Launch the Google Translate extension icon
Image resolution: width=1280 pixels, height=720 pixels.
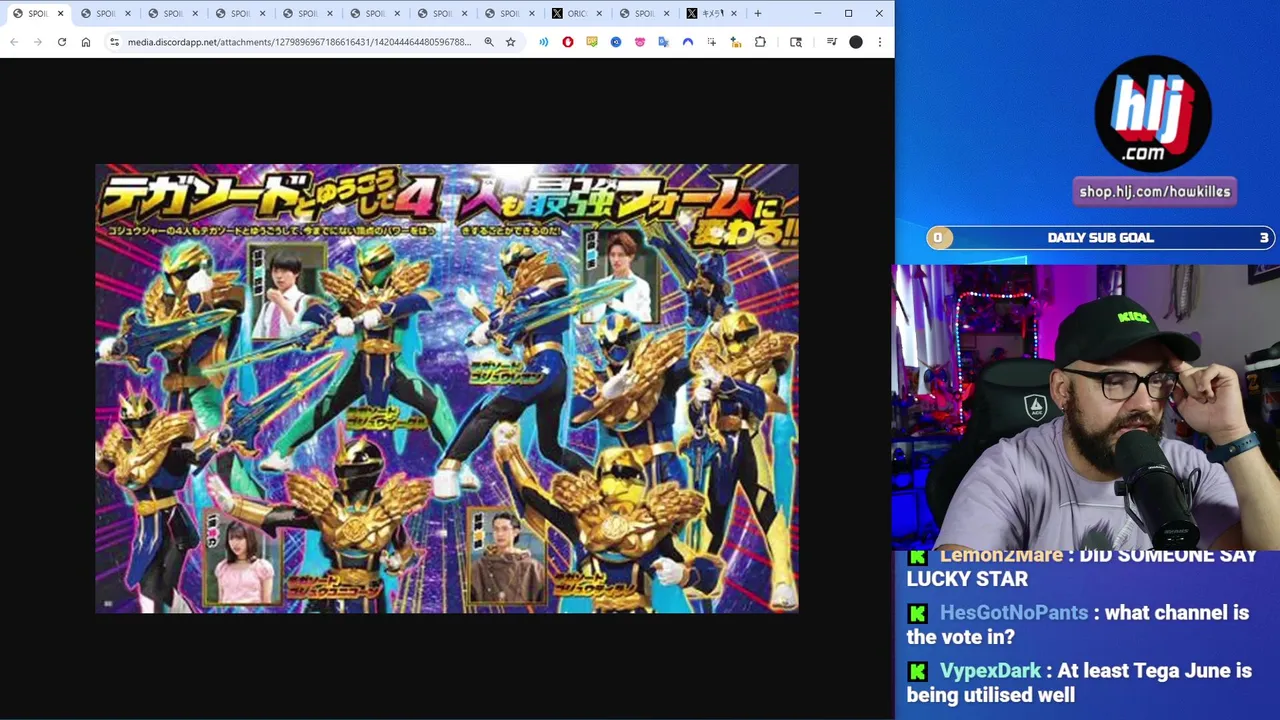click(664, 42)
